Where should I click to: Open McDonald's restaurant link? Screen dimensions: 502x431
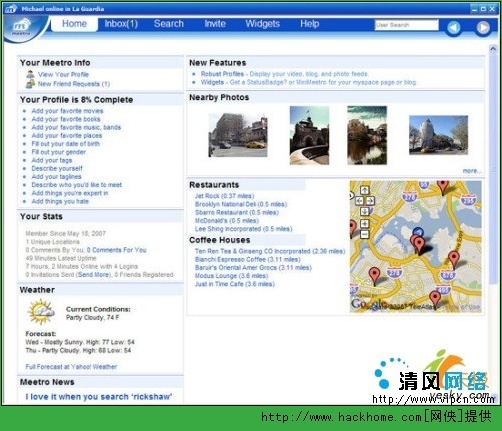coord(227,221)
